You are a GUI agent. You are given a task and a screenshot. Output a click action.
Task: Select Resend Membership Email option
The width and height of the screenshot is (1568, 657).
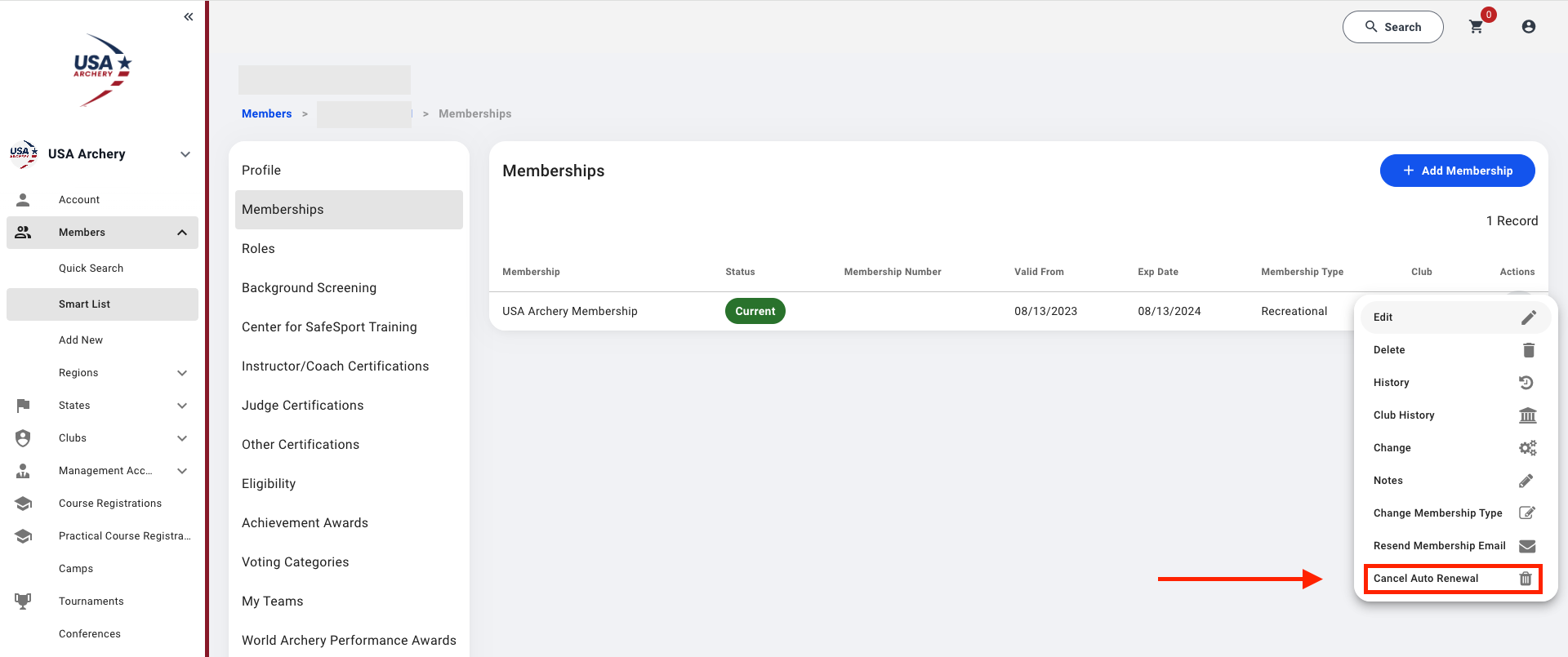[1456, 546]
